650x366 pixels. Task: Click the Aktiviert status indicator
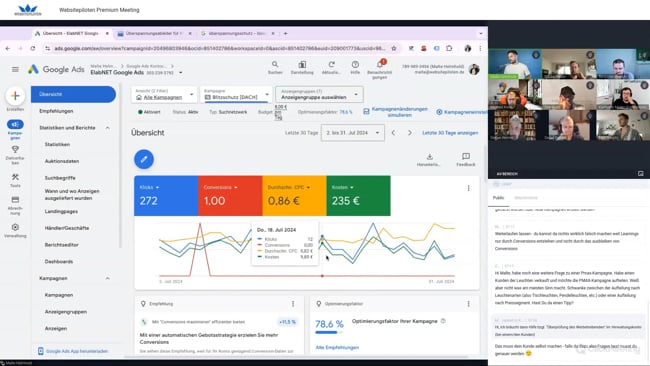149,112
